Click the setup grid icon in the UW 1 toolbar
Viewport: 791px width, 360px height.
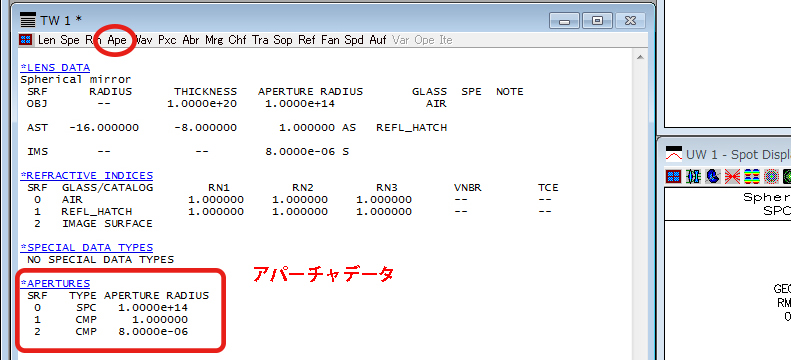tap(674, 176)
